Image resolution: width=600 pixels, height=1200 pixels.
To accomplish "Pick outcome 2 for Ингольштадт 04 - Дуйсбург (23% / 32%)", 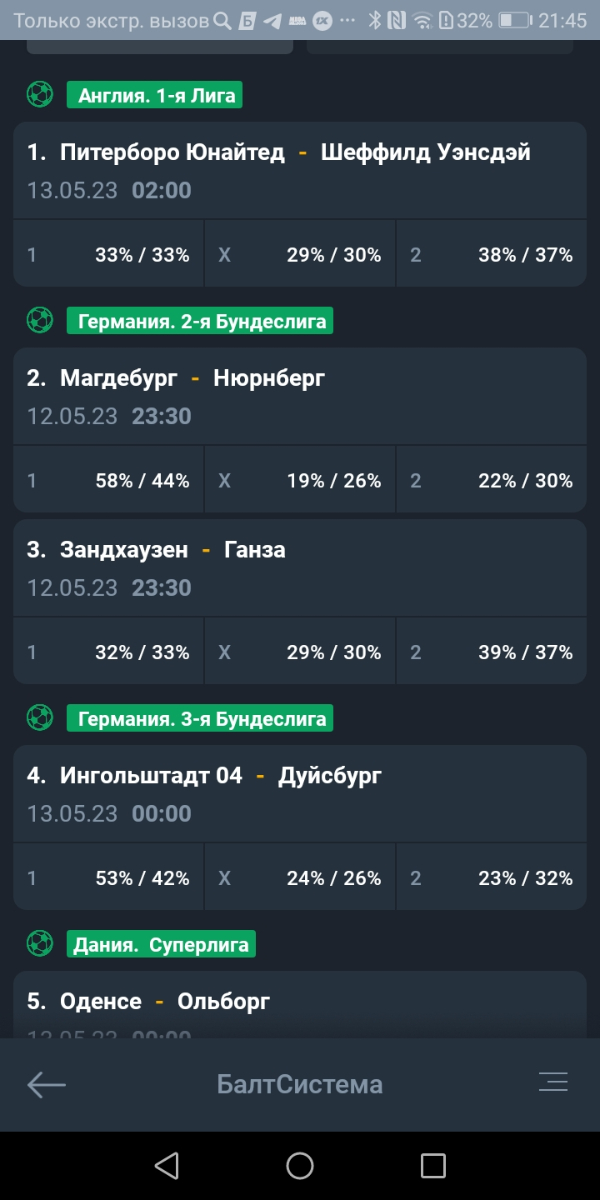I will tap(491, 878).
